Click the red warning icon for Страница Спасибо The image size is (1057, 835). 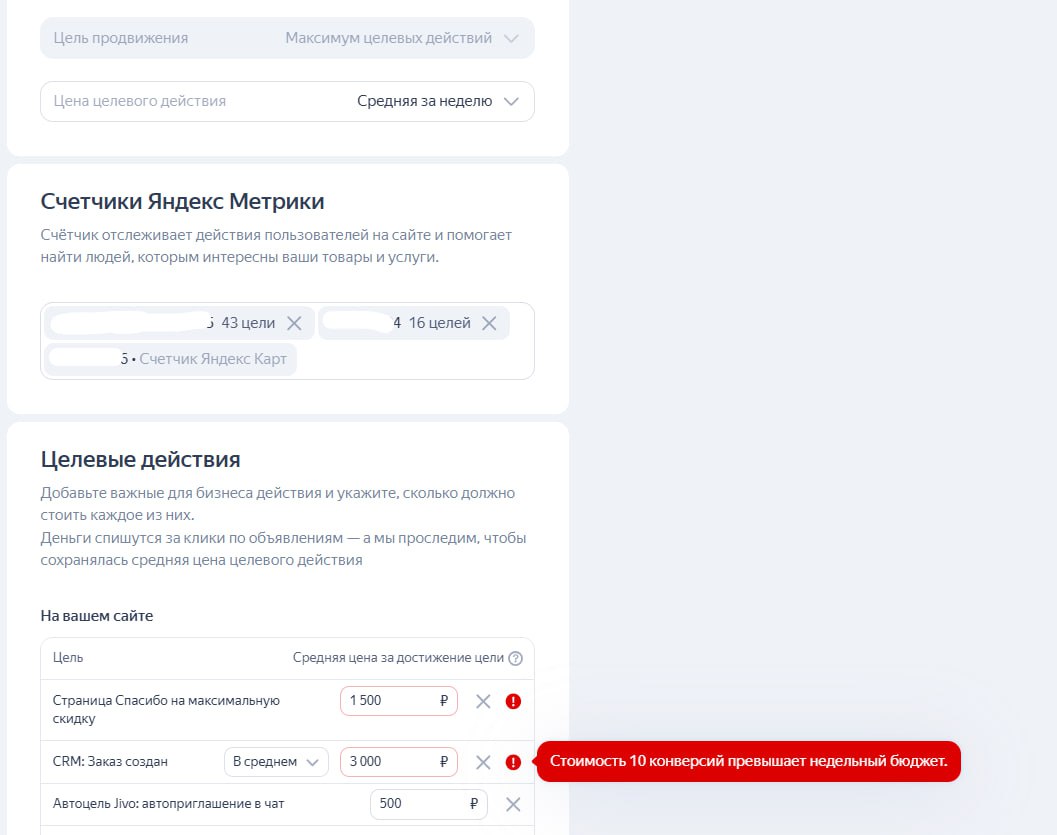pyautogui.click(x=513, y=702)
